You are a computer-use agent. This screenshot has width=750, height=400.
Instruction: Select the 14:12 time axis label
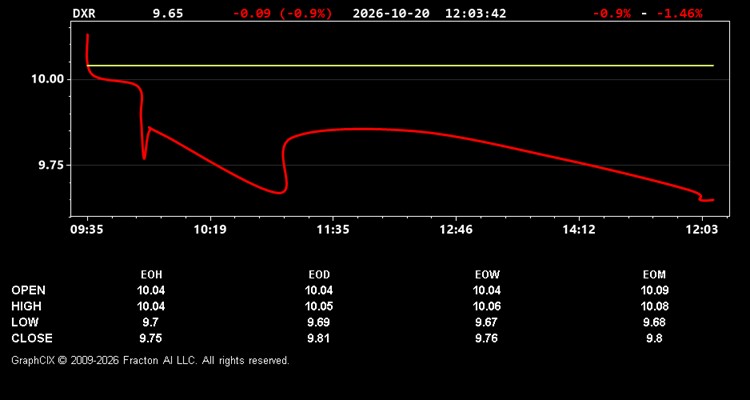pos(579,230)
